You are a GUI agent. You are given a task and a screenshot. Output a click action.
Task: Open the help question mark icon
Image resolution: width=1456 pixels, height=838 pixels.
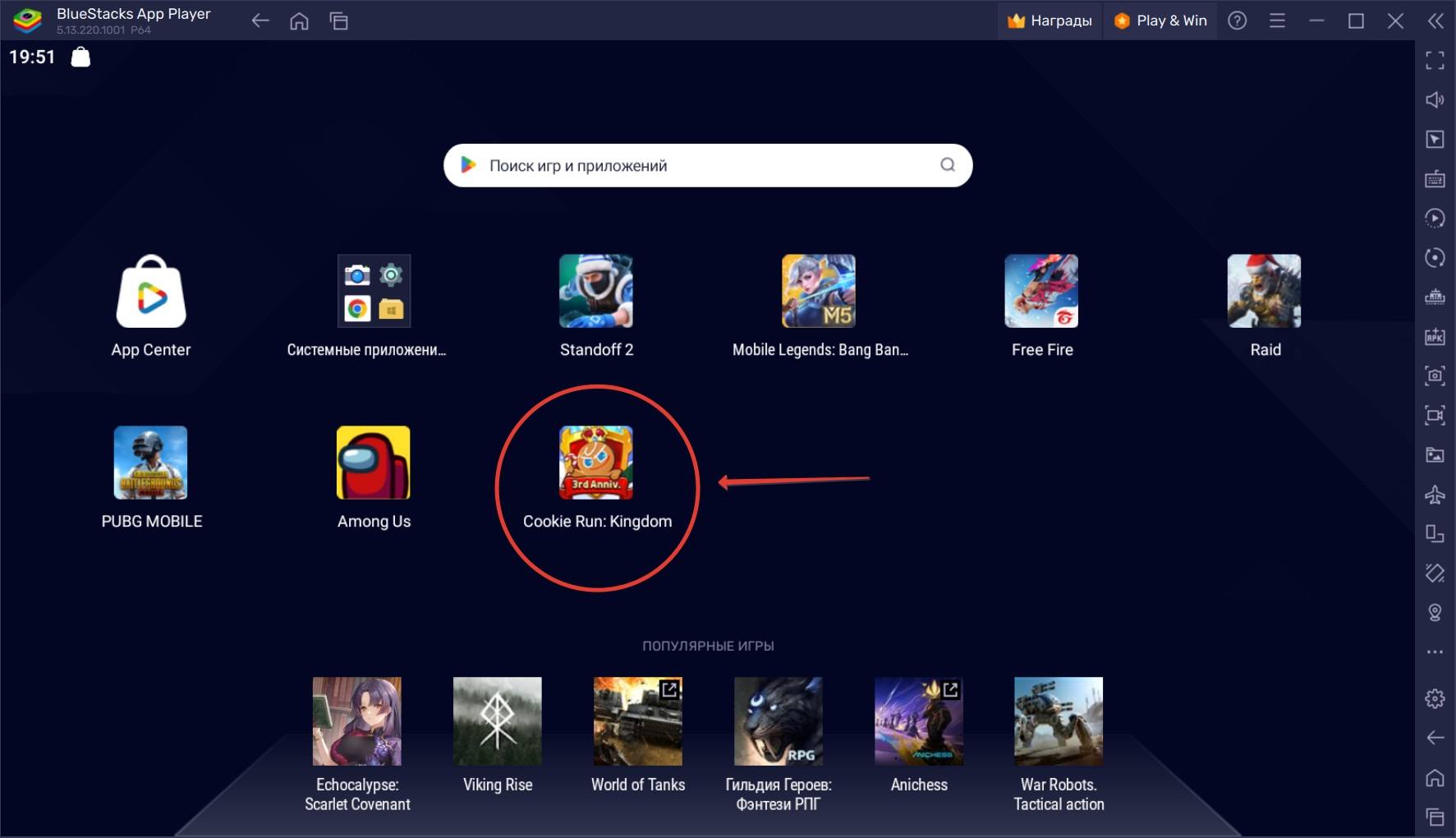click(1238, 21)
